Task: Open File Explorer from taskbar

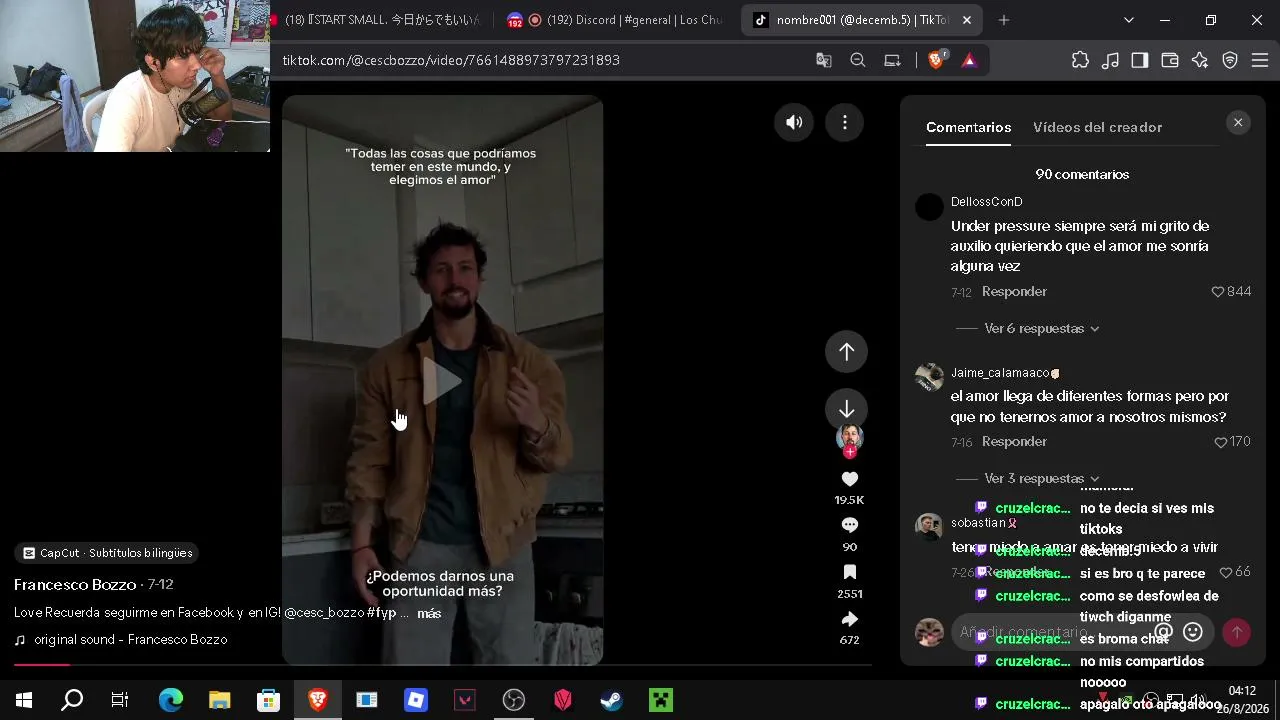Action: 220,700
